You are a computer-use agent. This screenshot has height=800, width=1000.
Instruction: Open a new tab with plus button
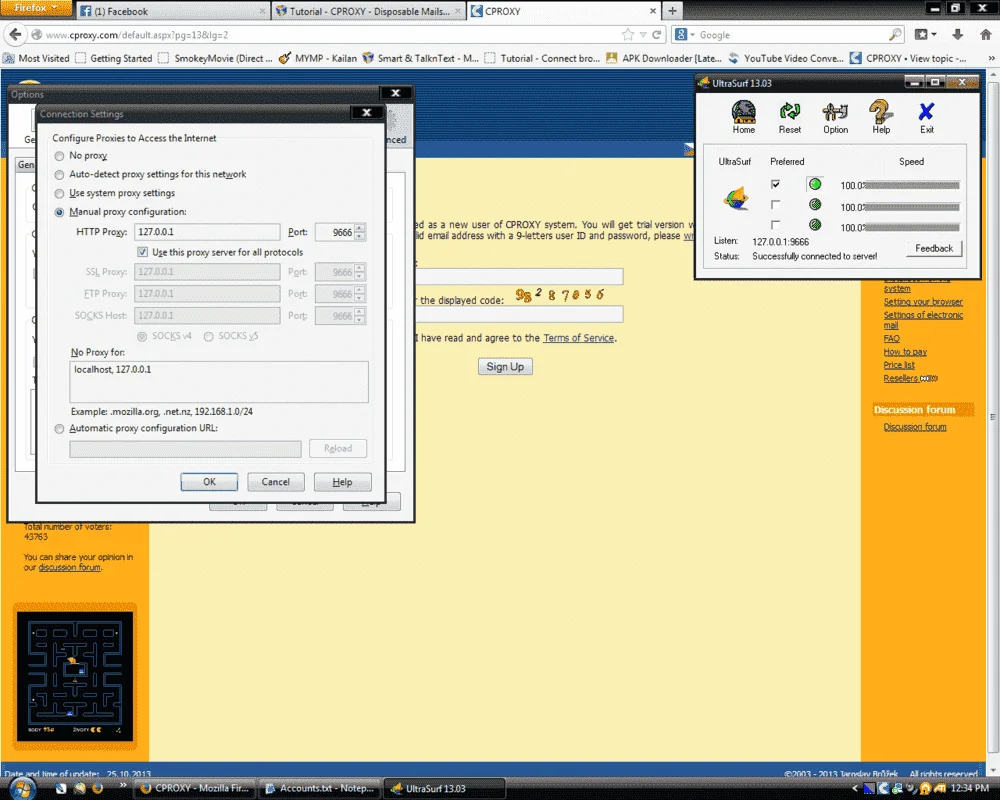(672, 11)
